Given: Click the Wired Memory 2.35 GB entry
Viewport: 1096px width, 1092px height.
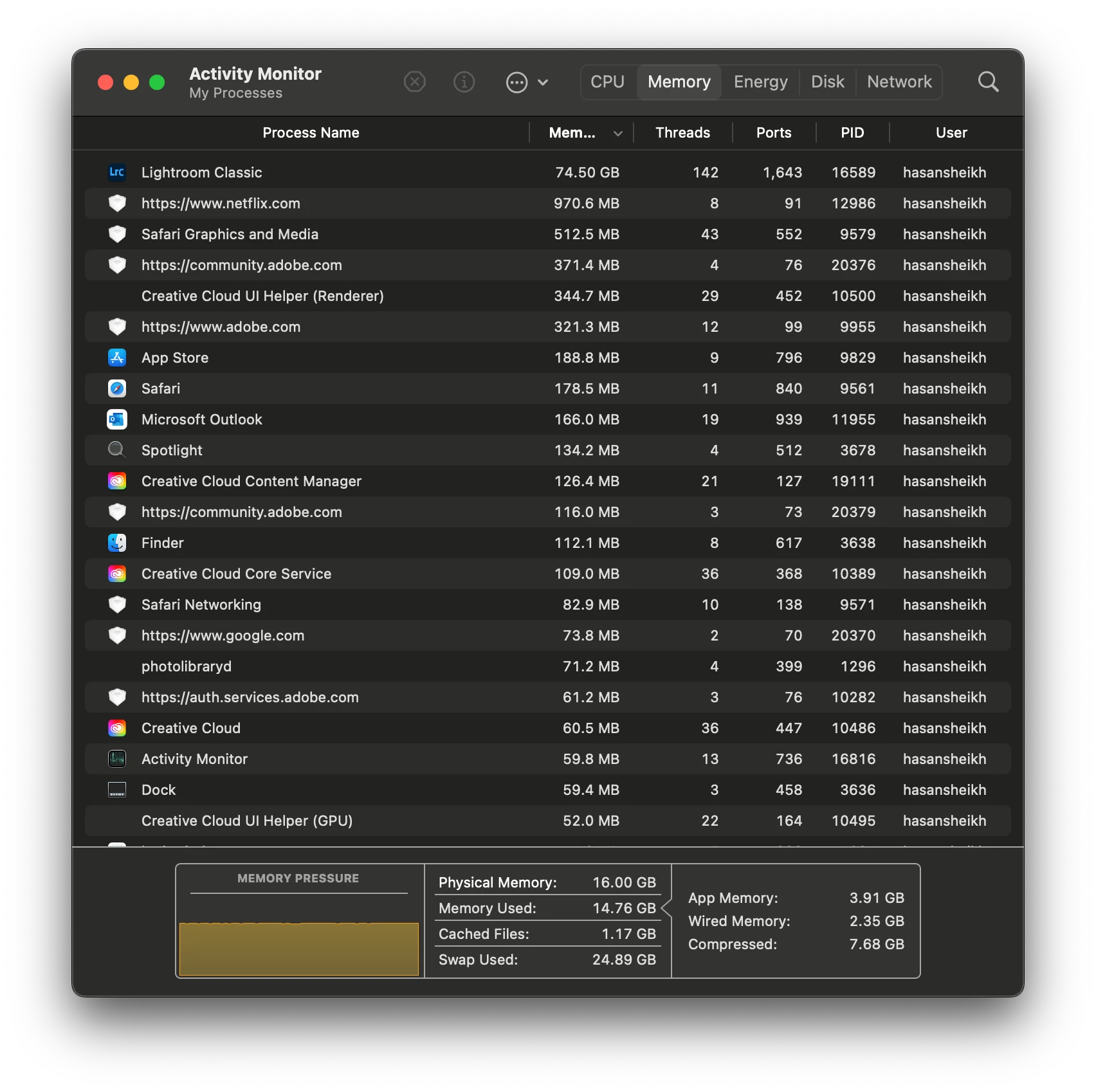Looking at the screenshot, I should (x=796, y=921).
